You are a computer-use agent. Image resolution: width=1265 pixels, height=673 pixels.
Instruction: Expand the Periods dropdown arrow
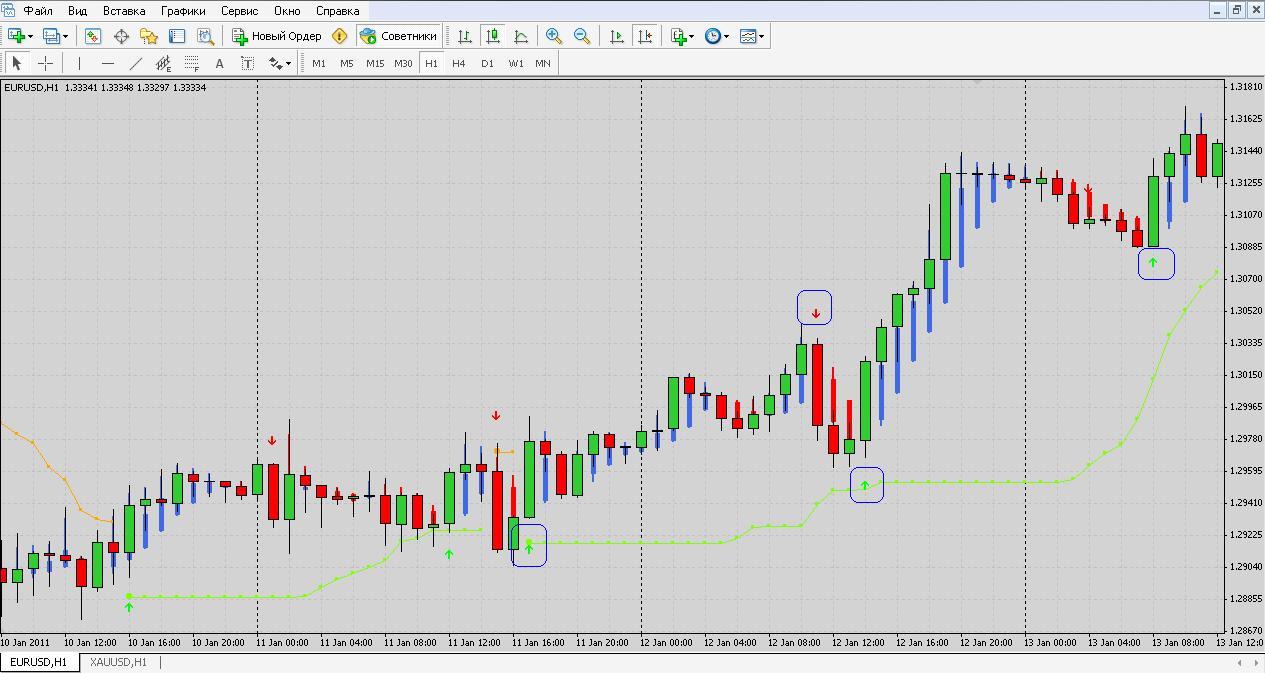point(726,36)
